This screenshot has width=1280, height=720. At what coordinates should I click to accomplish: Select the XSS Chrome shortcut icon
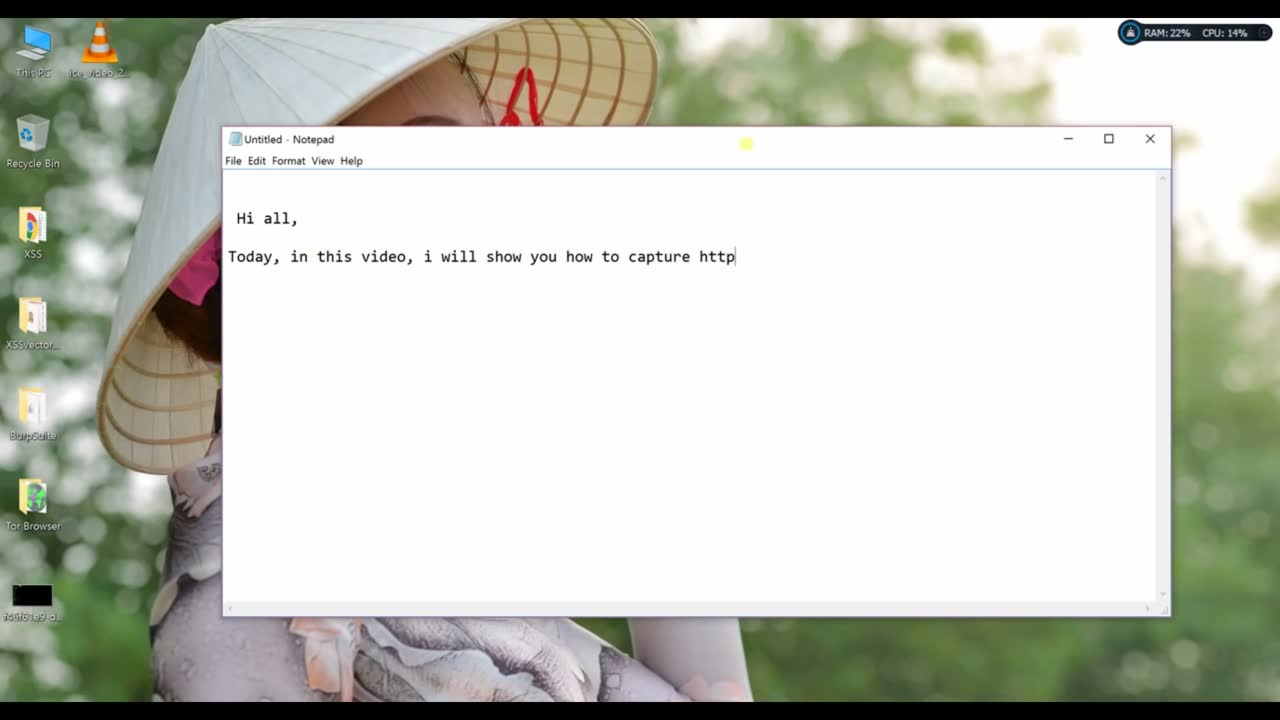tap(33, 232)
